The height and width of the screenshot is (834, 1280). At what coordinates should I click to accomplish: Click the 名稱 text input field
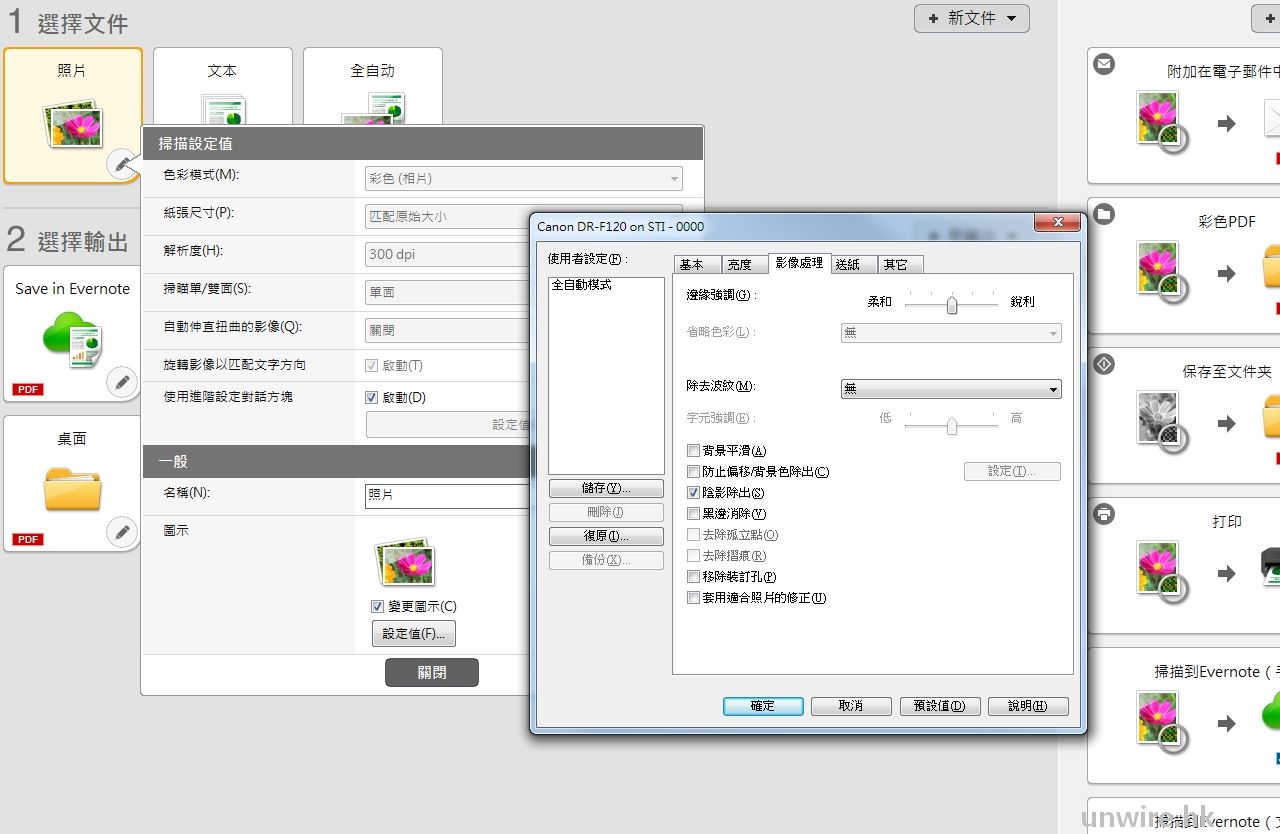[447, 495]
